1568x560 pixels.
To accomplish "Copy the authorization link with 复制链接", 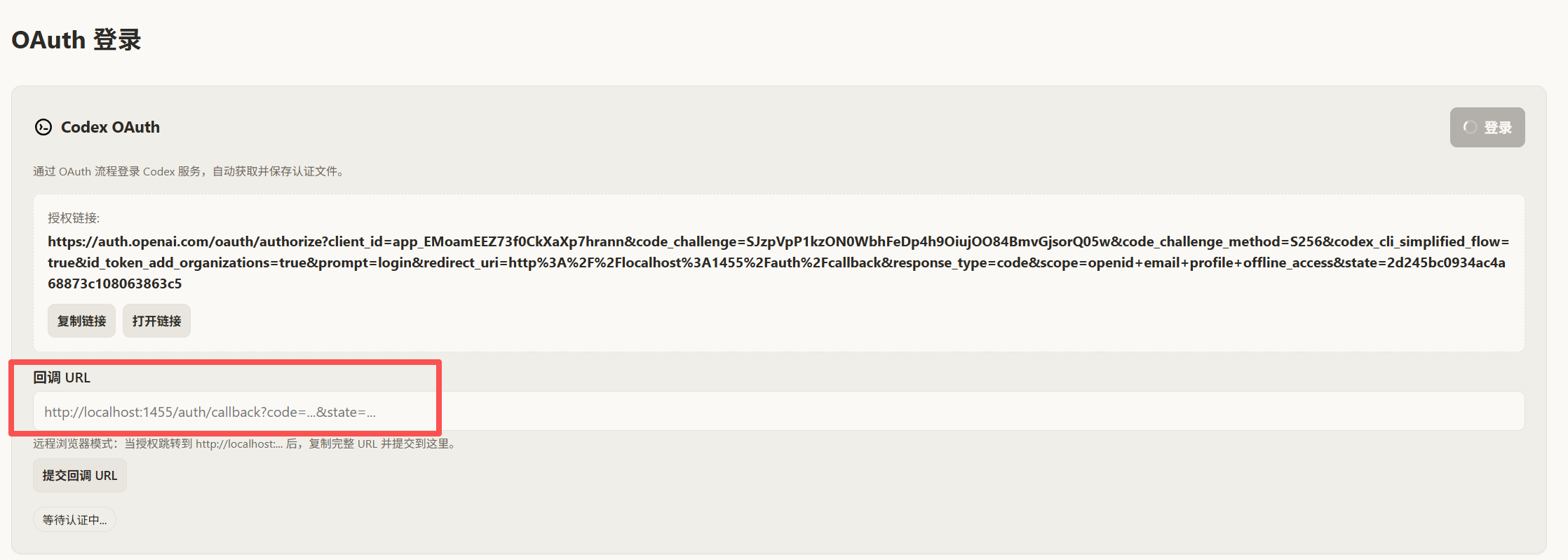I will click(81, 321).
